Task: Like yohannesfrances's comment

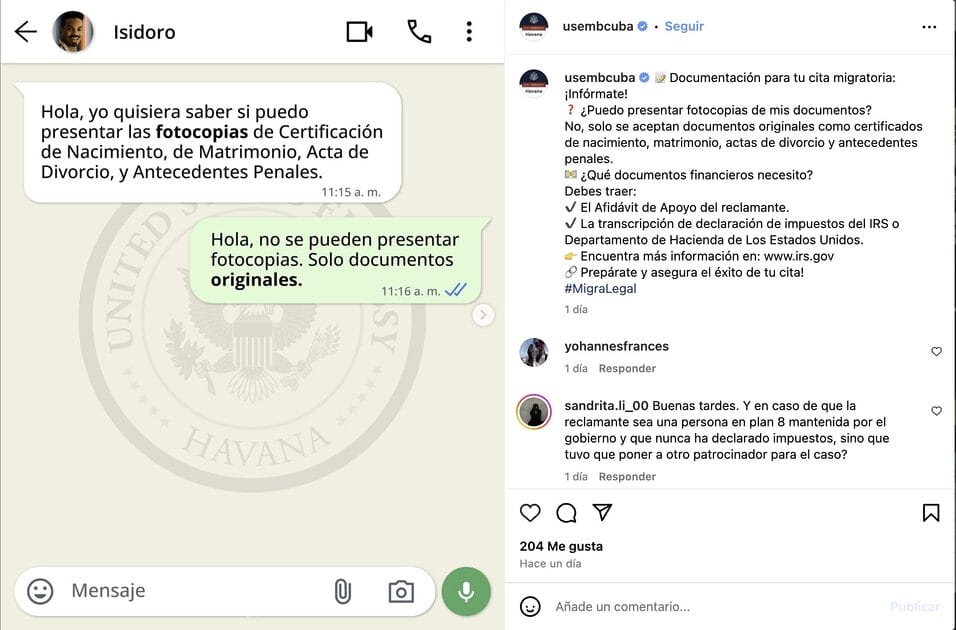Action: 936,351
